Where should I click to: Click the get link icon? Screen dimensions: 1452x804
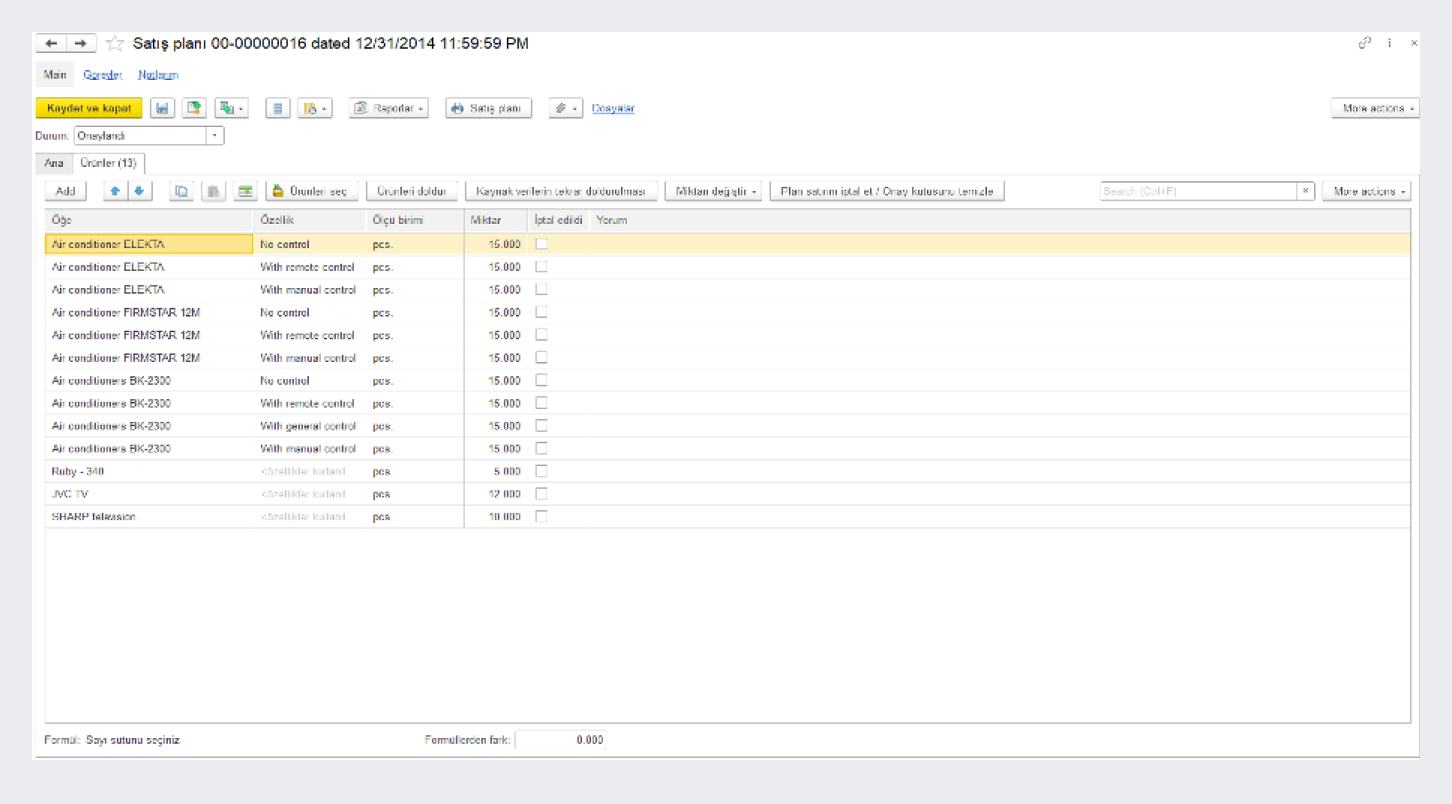pos(1364,43)
